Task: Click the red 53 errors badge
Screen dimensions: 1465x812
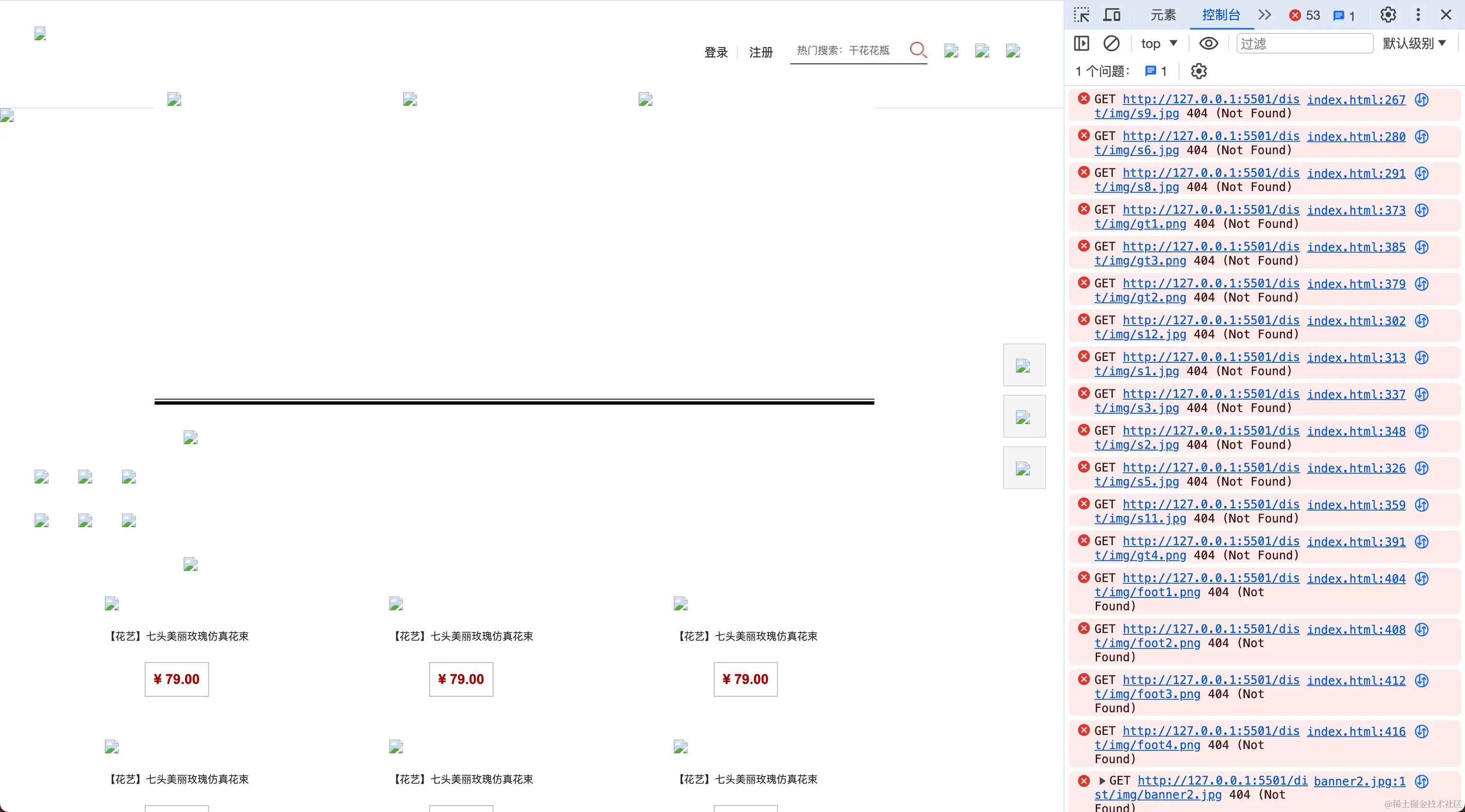Action: click(1305, 16)
